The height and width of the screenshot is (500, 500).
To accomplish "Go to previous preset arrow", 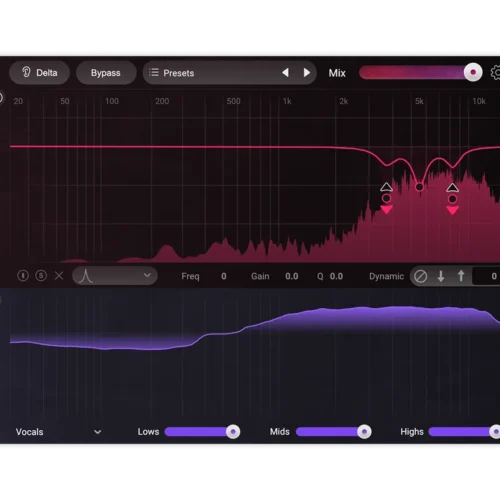I will (x=285, y=73).
